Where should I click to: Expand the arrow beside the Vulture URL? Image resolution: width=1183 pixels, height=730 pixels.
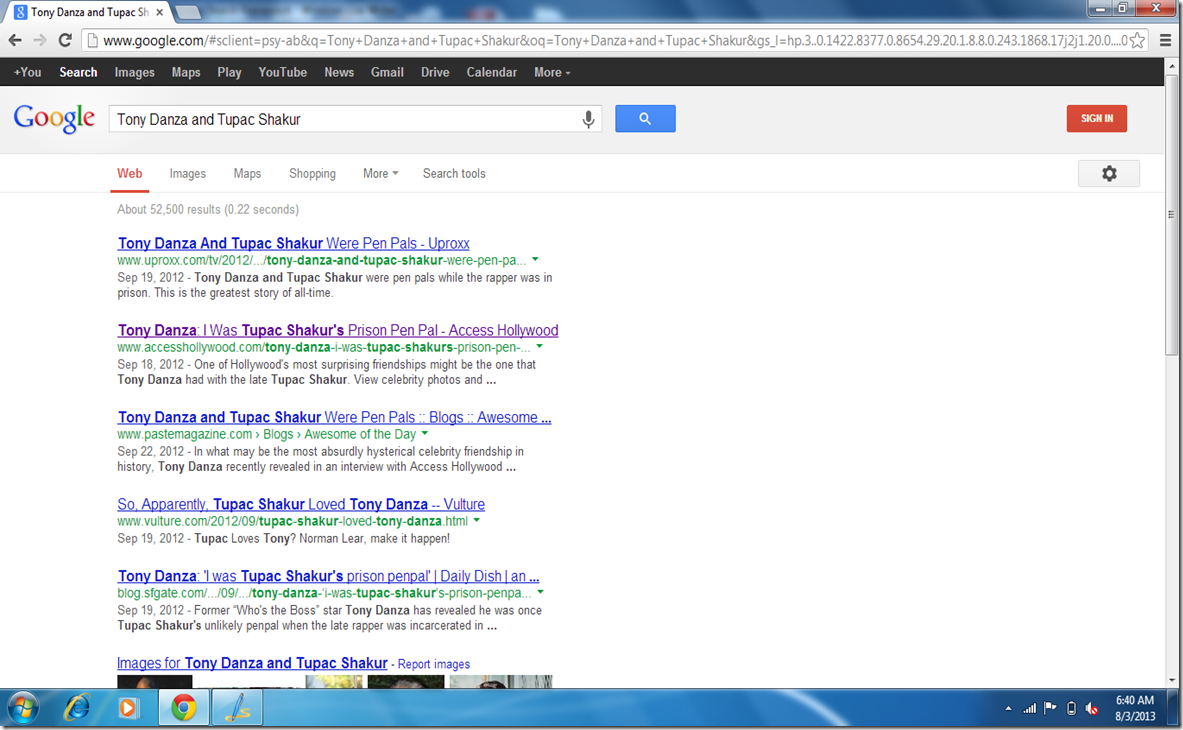point(476,521)
